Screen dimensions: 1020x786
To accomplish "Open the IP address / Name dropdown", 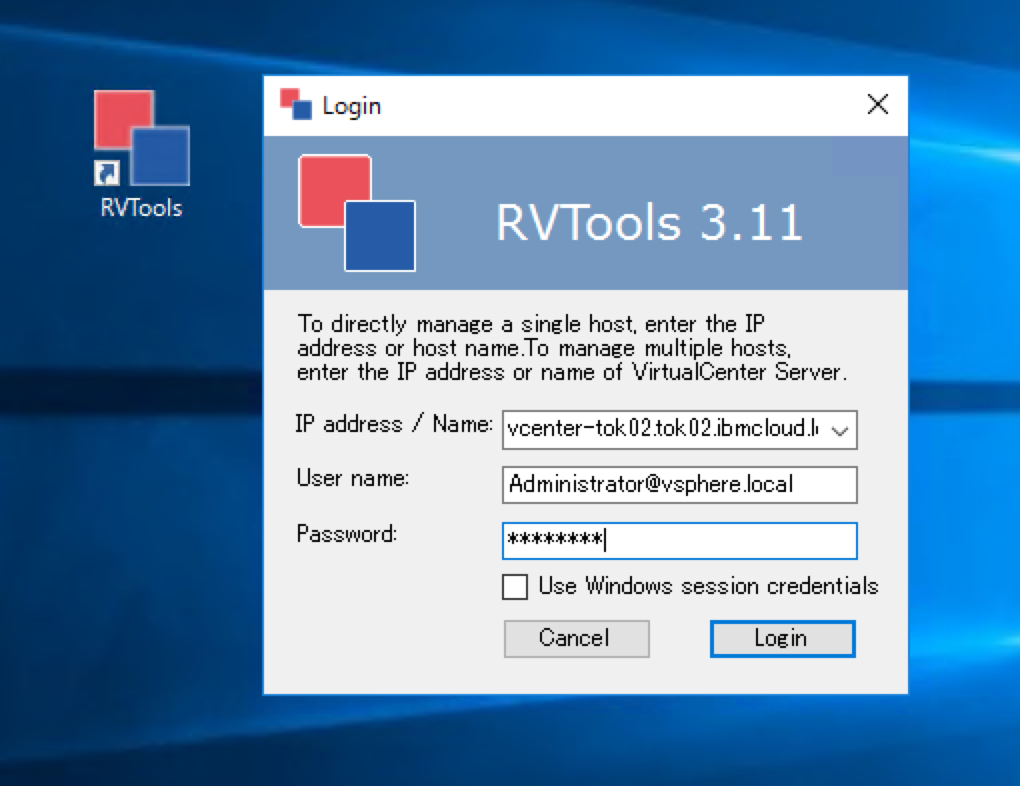I will 842,430.
